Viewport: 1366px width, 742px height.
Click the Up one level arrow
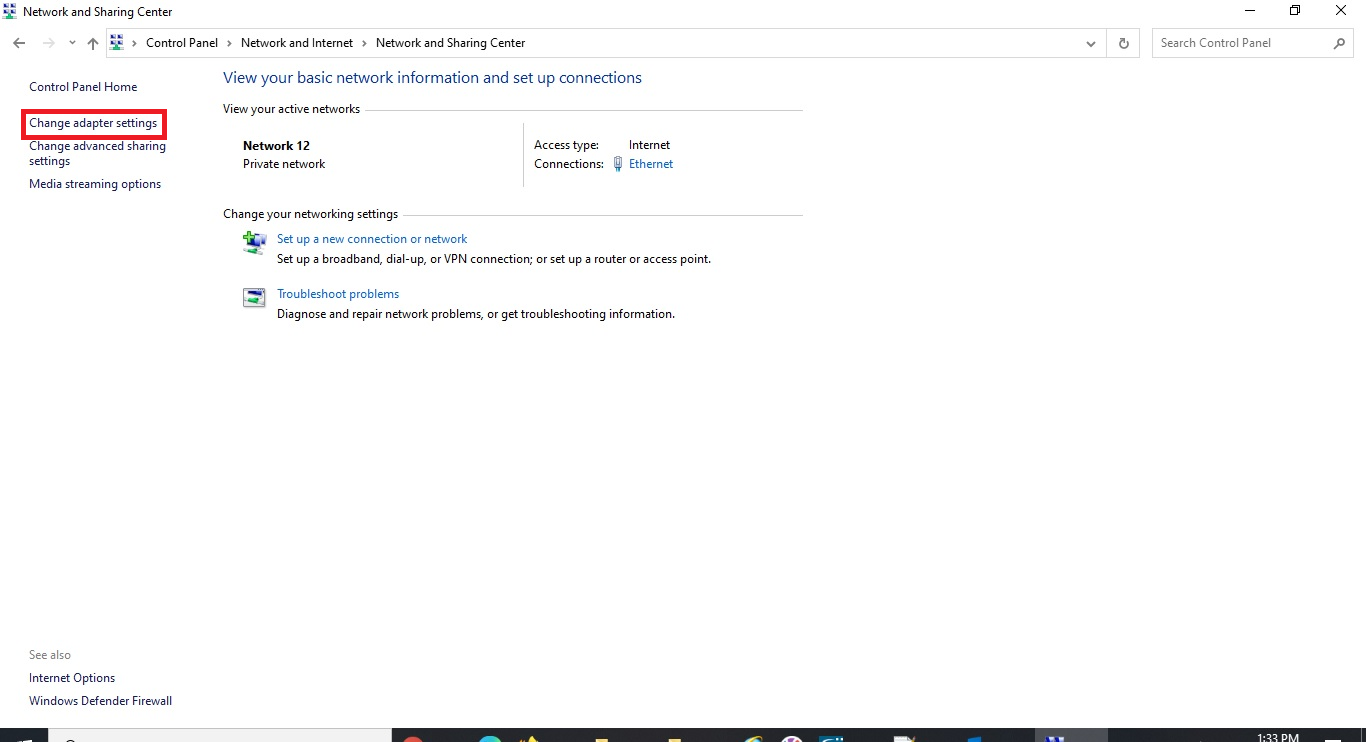point(93,43)
